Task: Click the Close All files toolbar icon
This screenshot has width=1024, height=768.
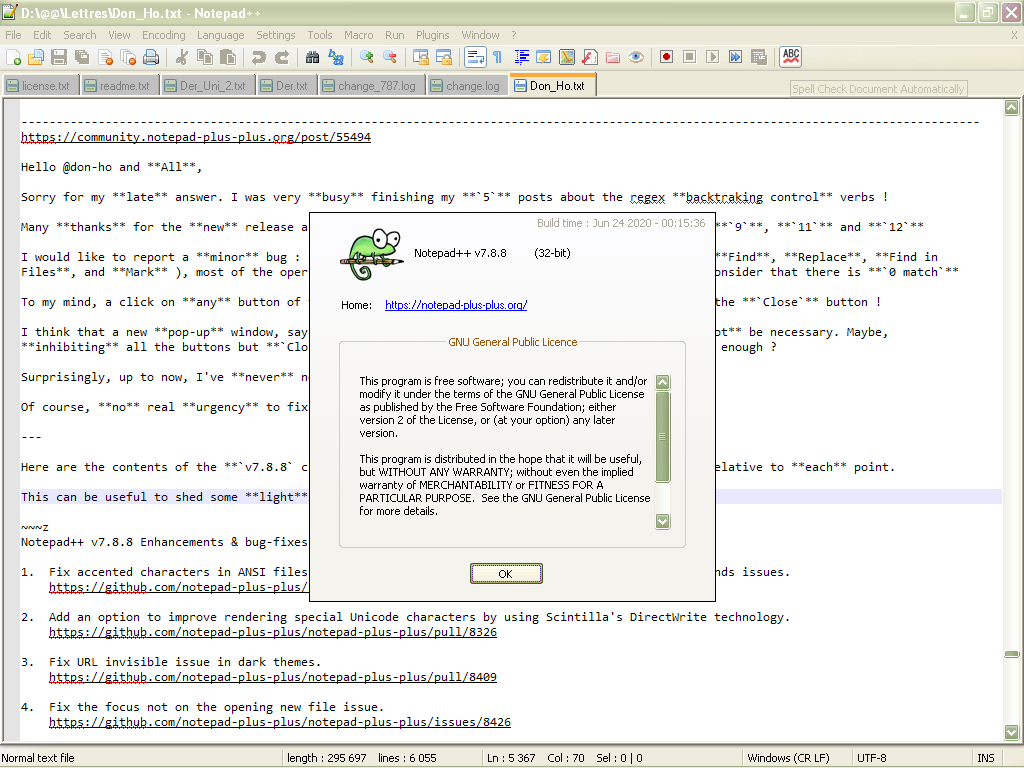Action: point(128,57)
